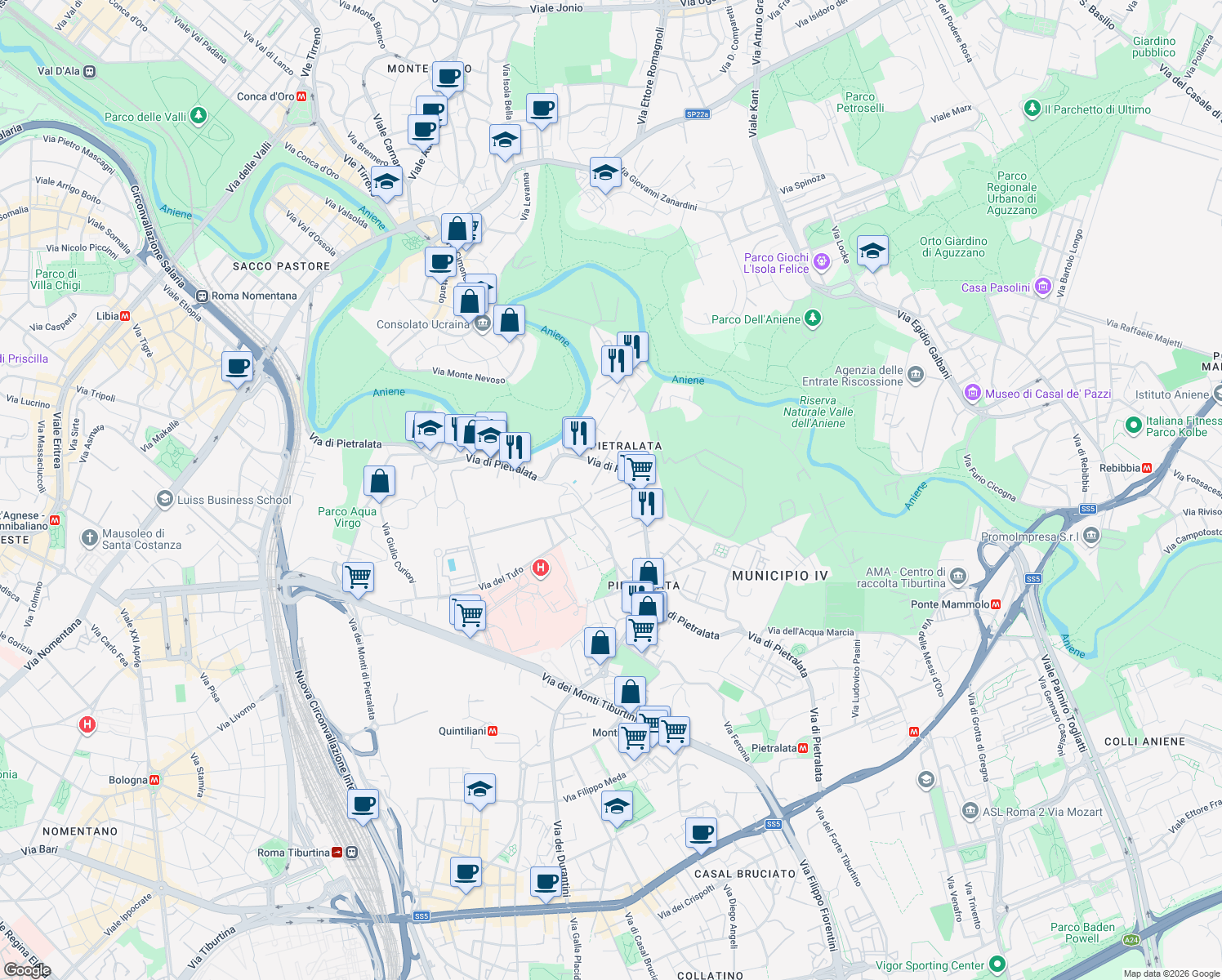Open the Museo di Casal de' Pazzi pin
Image resolution: width=1222 pixels, height=980 pixels.
pyautogui.click(x=972, y=394)
